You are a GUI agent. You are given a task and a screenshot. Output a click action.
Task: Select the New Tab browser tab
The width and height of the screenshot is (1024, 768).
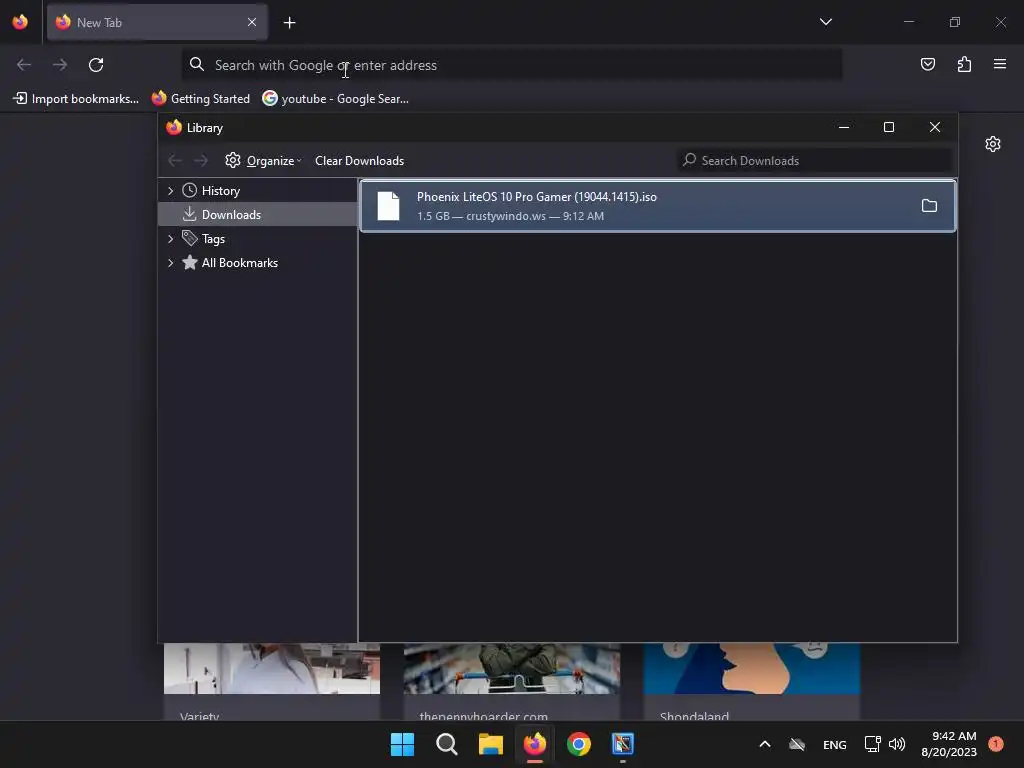pos(157,23)
